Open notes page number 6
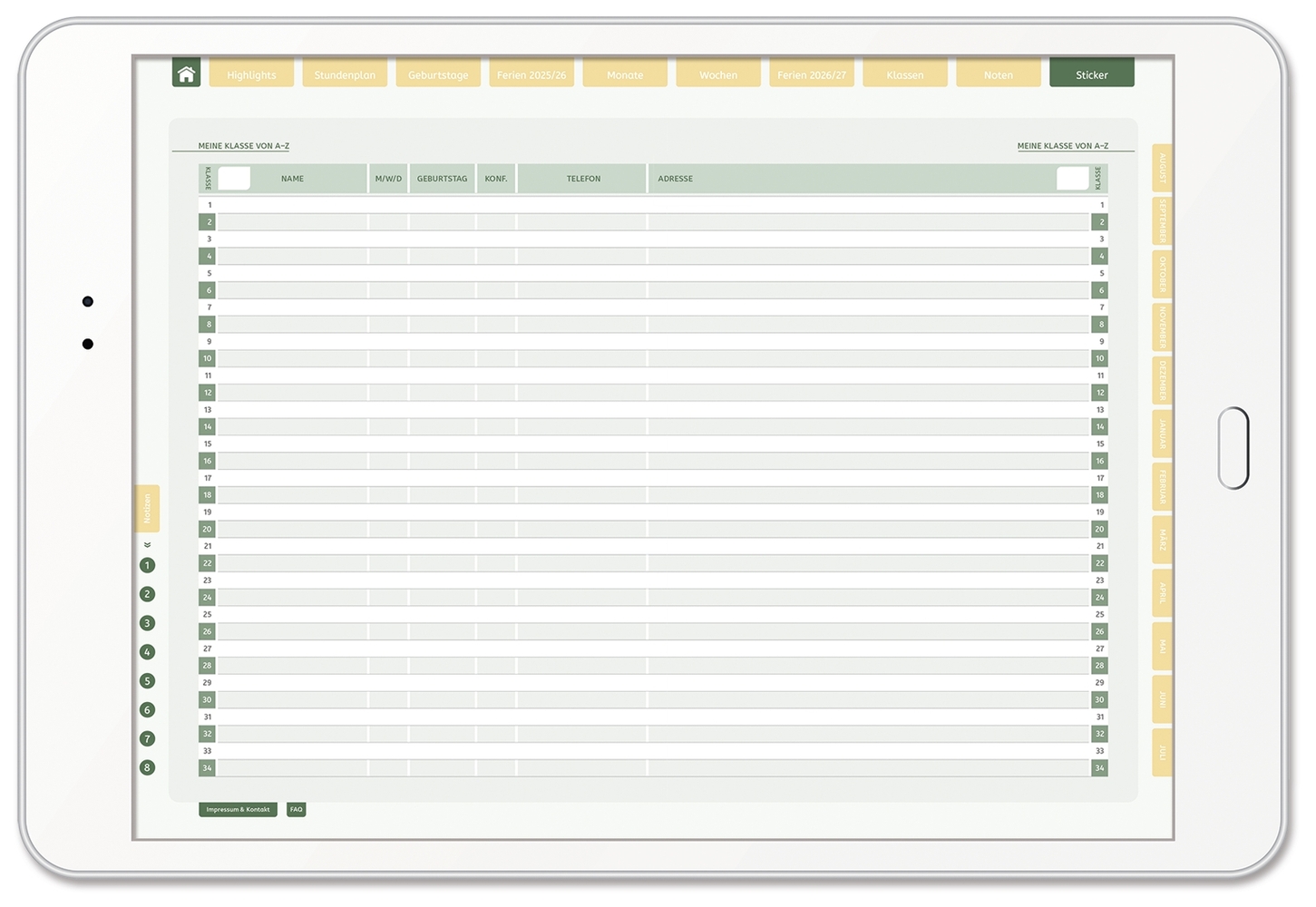The image size is (1316, 907). point(147,710)
